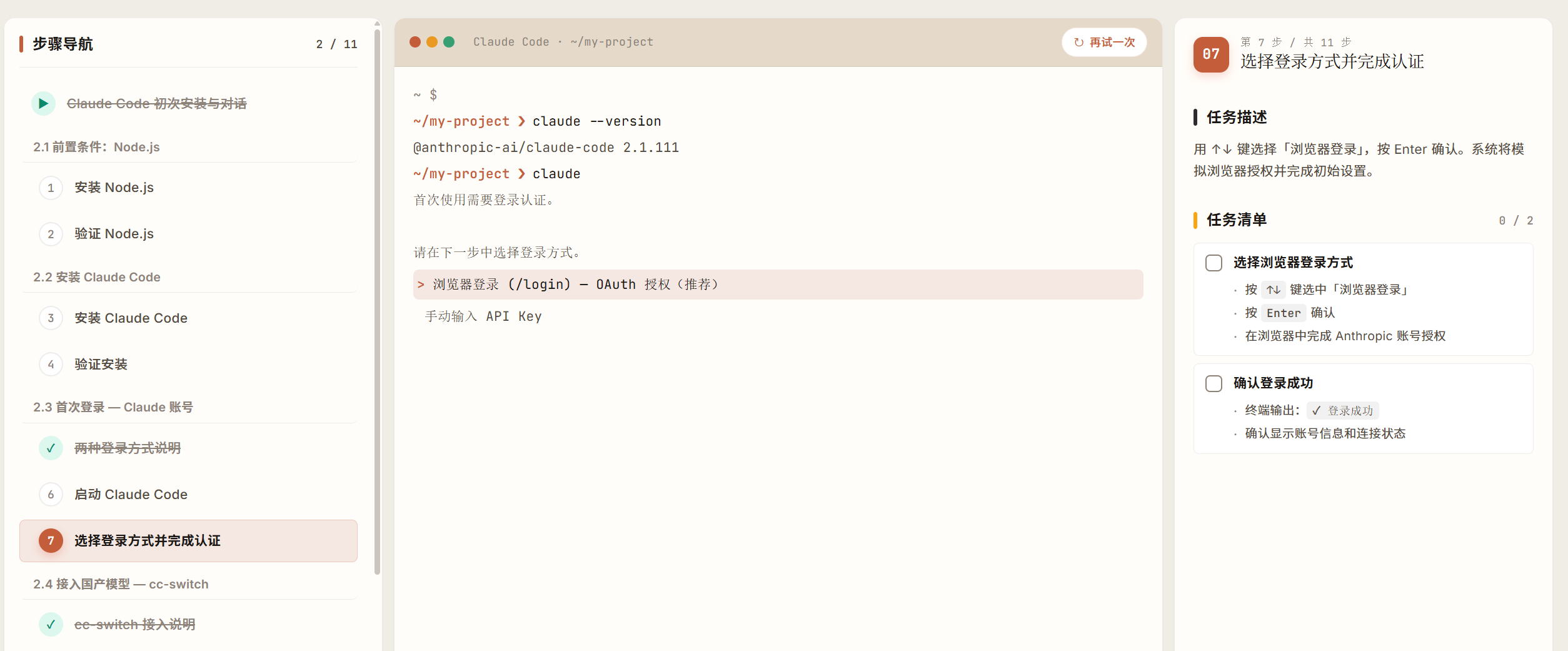The height and width of the screenshot is (651, 1568).
Task: Open the 安装 Node.js step
Action: click(188, 188)
